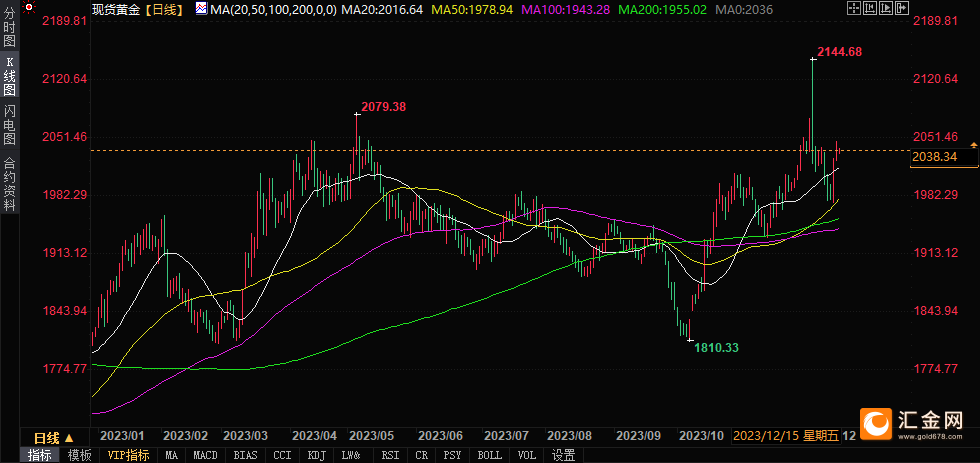This screenshot has width=980, height=463.
Task: Apply the RSI indicator
Action: pos(391,456)
